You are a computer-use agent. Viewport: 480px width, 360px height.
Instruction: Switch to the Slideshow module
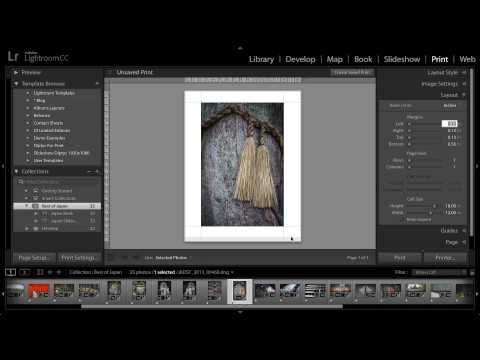[402, 59]
